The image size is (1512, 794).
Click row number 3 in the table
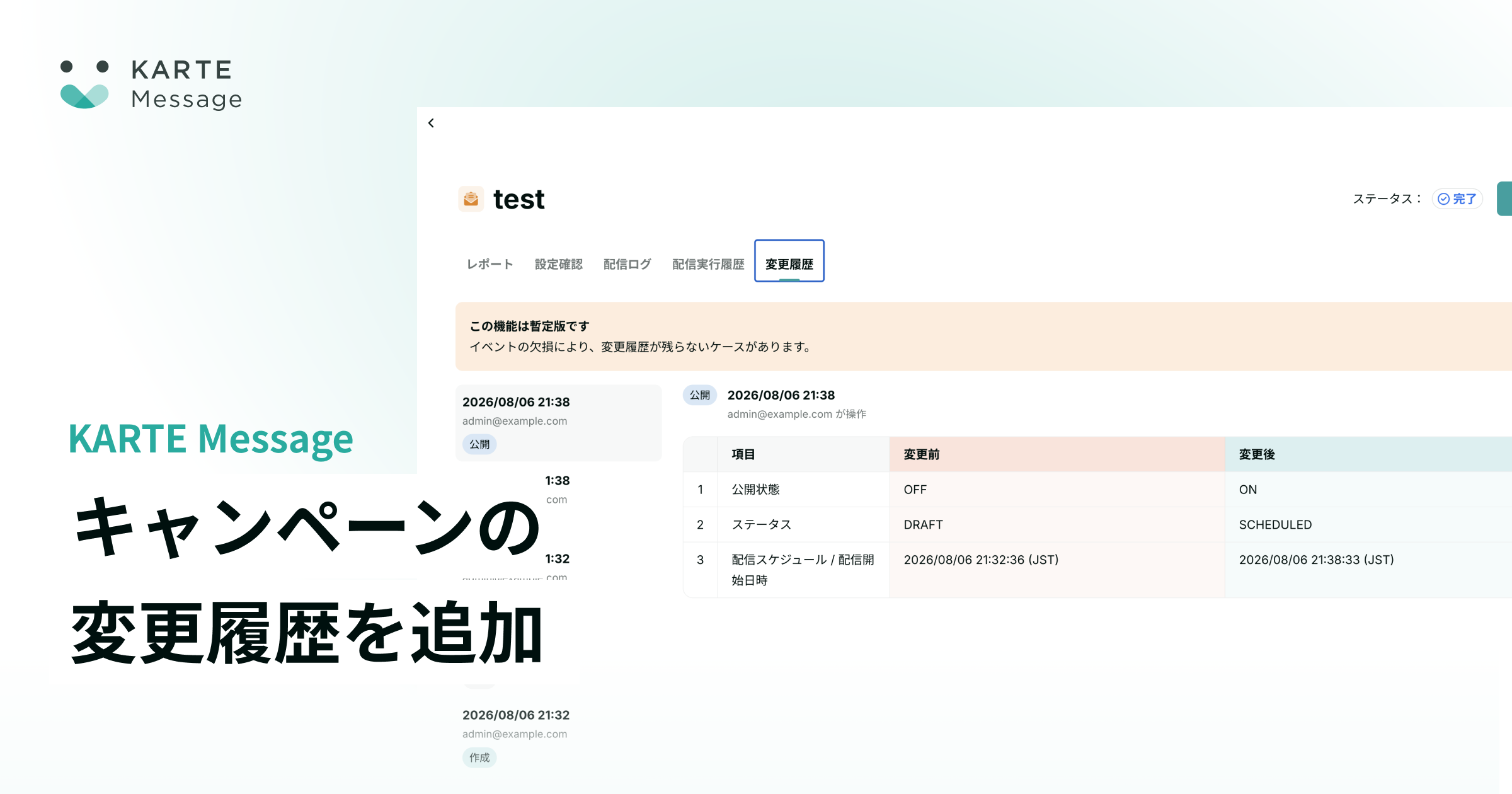pos(700,560)
